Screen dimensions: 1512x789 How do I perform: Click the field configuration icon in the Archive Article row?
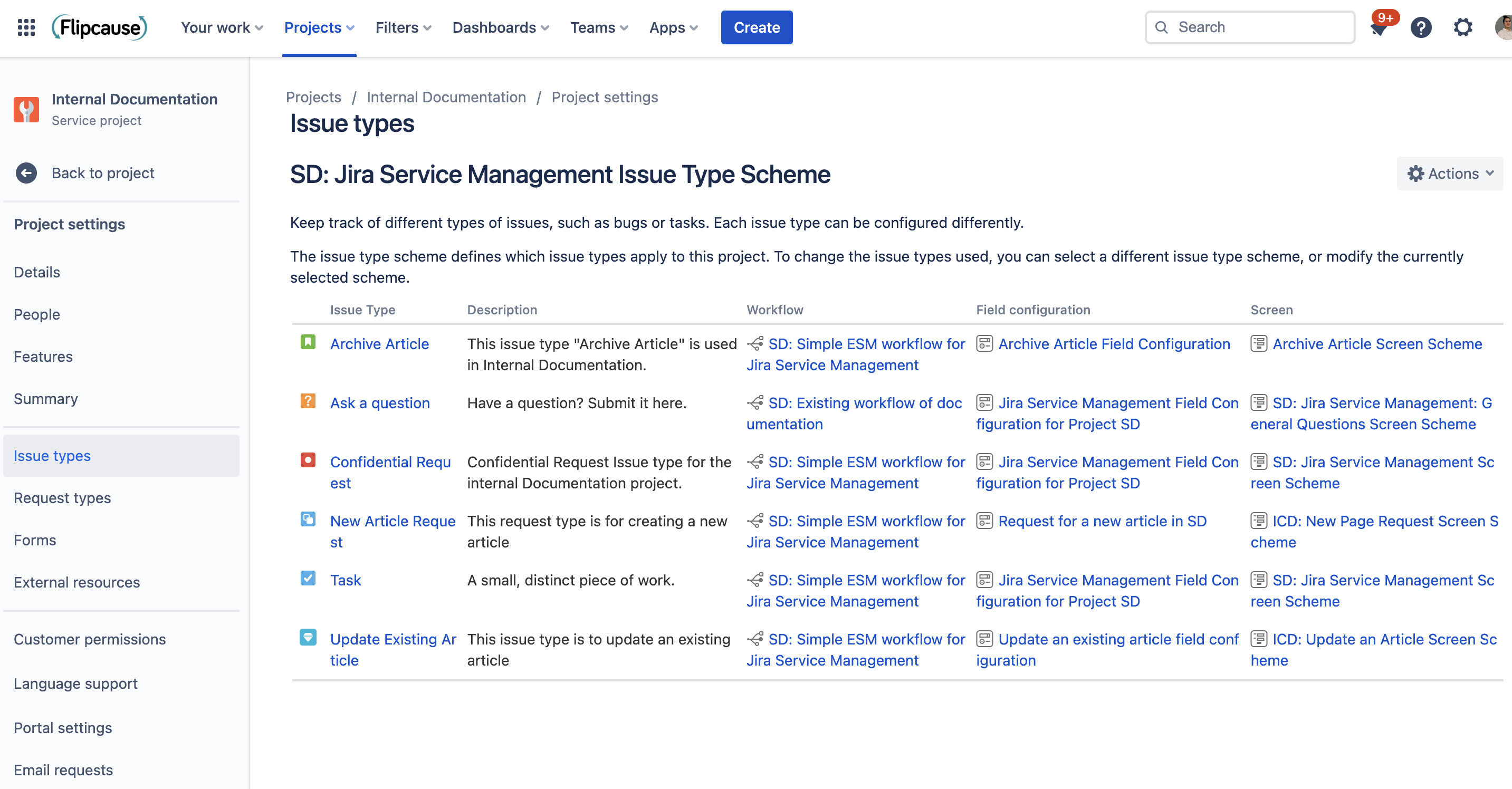tap(984, 344)
